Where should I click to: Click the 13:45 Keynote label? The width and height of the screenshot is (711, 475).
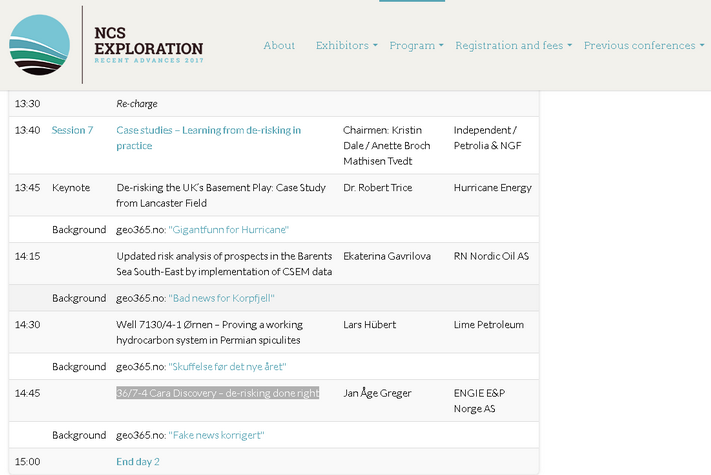click(x=71, y=188)
